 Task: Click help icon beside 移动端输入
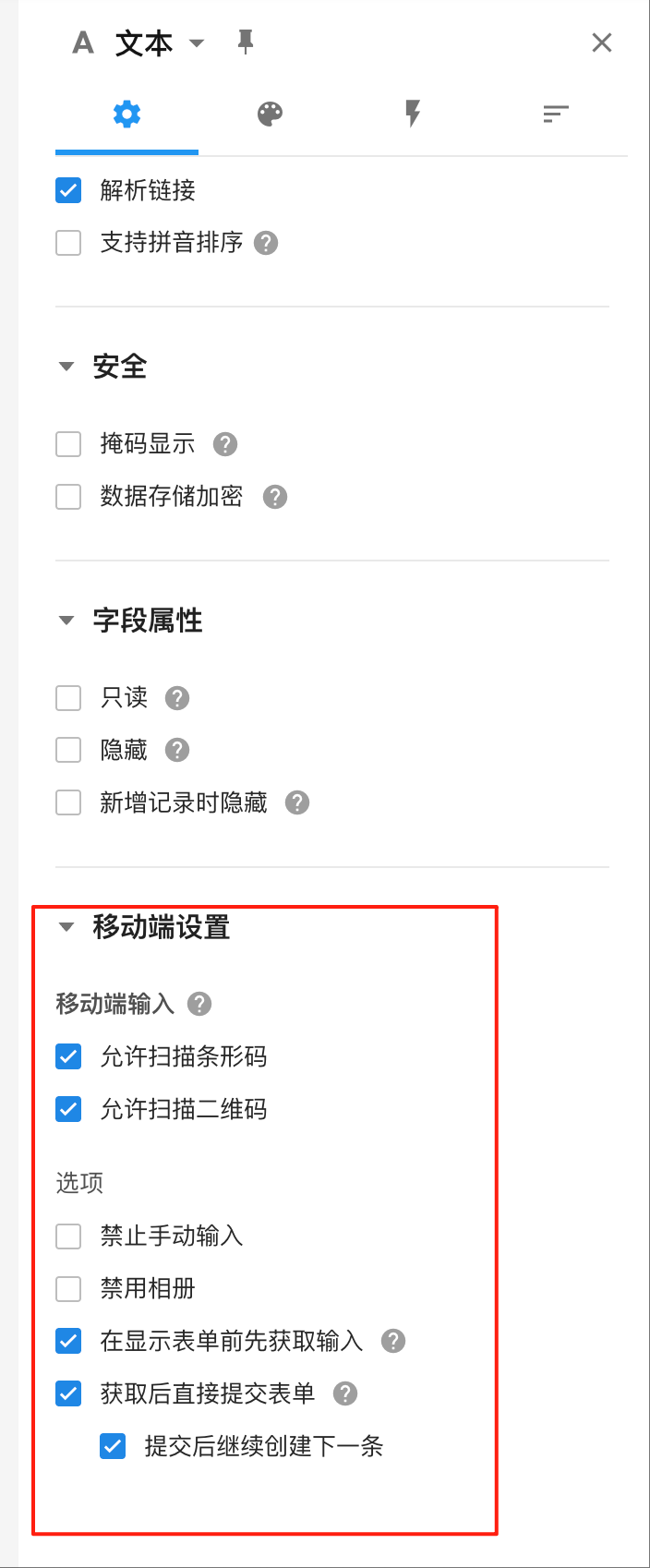click(199, 1004)
